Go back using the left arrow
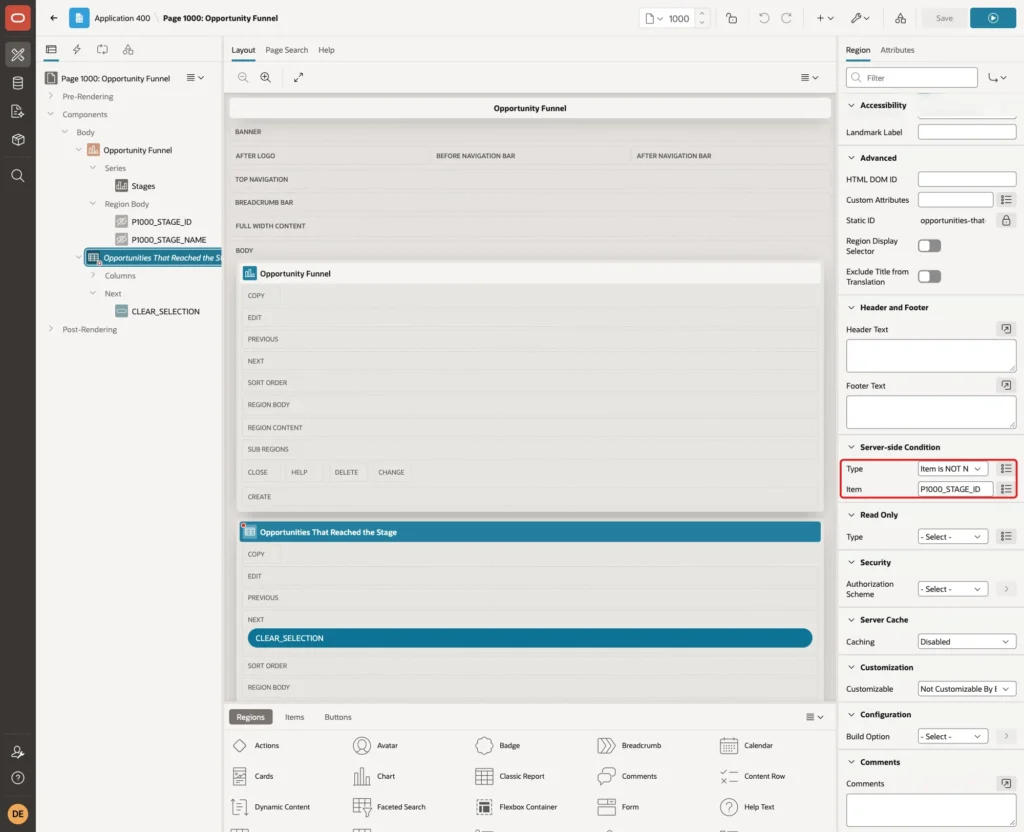1024x832 pixels. [x=54, y=18]
